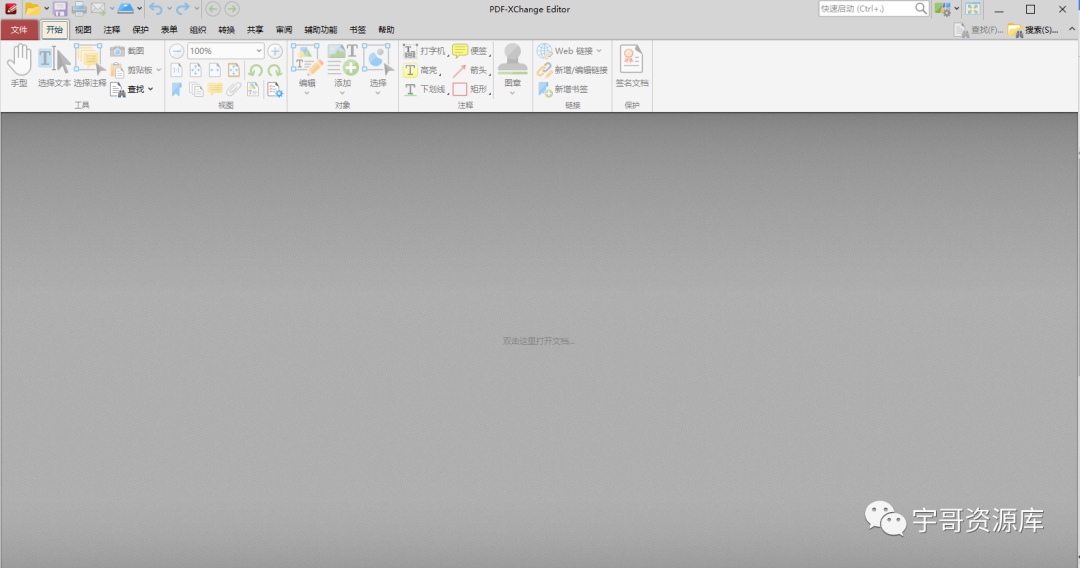This screenshot has height=568, width=1080.
Task: Click the blue redo arrow
Action: pos(183,9)
